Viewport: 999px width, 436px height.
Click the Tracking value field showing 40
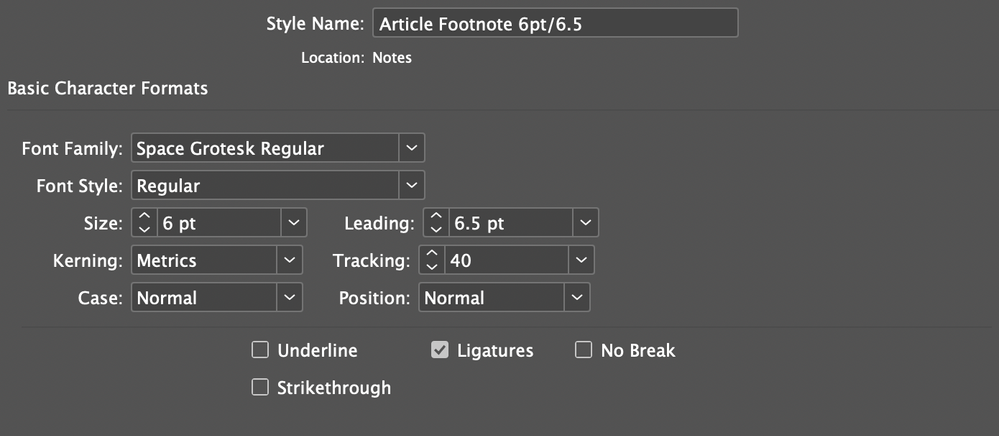(505, 260)
